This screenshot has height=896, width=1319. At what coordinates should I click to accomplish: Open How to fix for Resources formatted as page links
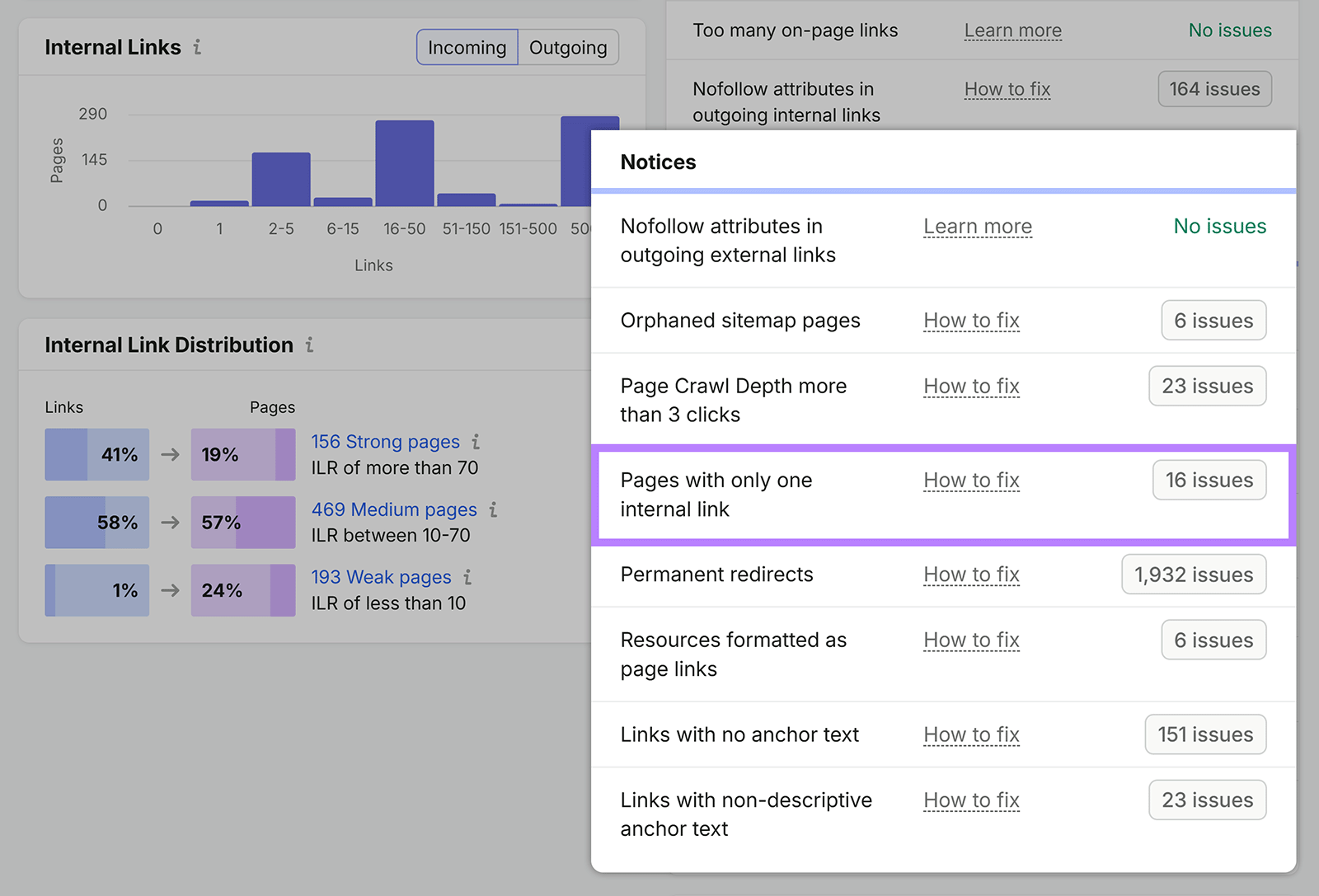pyautogui.click(x=972, y=640)
